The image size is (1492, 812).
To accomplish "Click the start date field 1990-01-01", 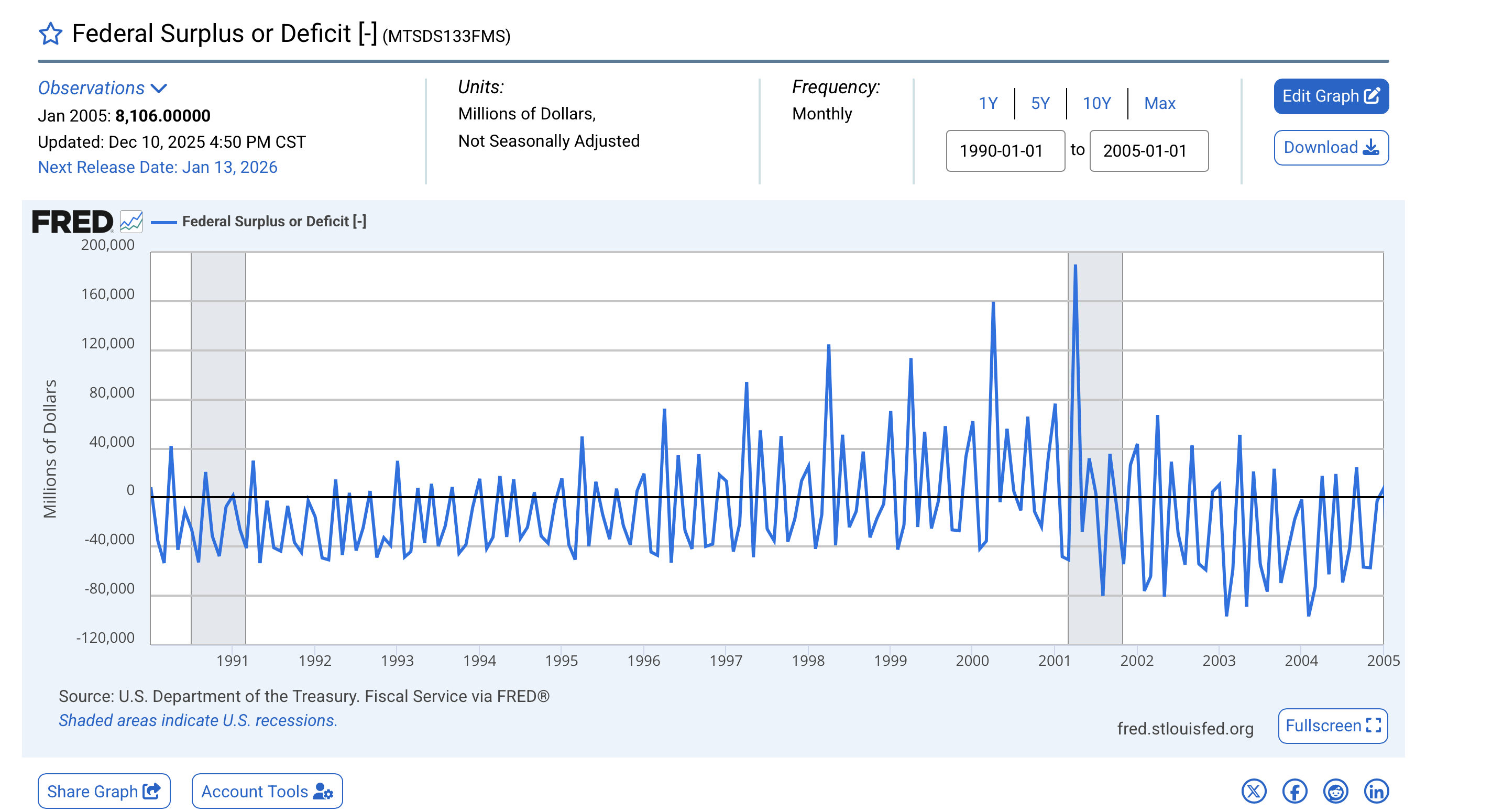I will 1005,150.
